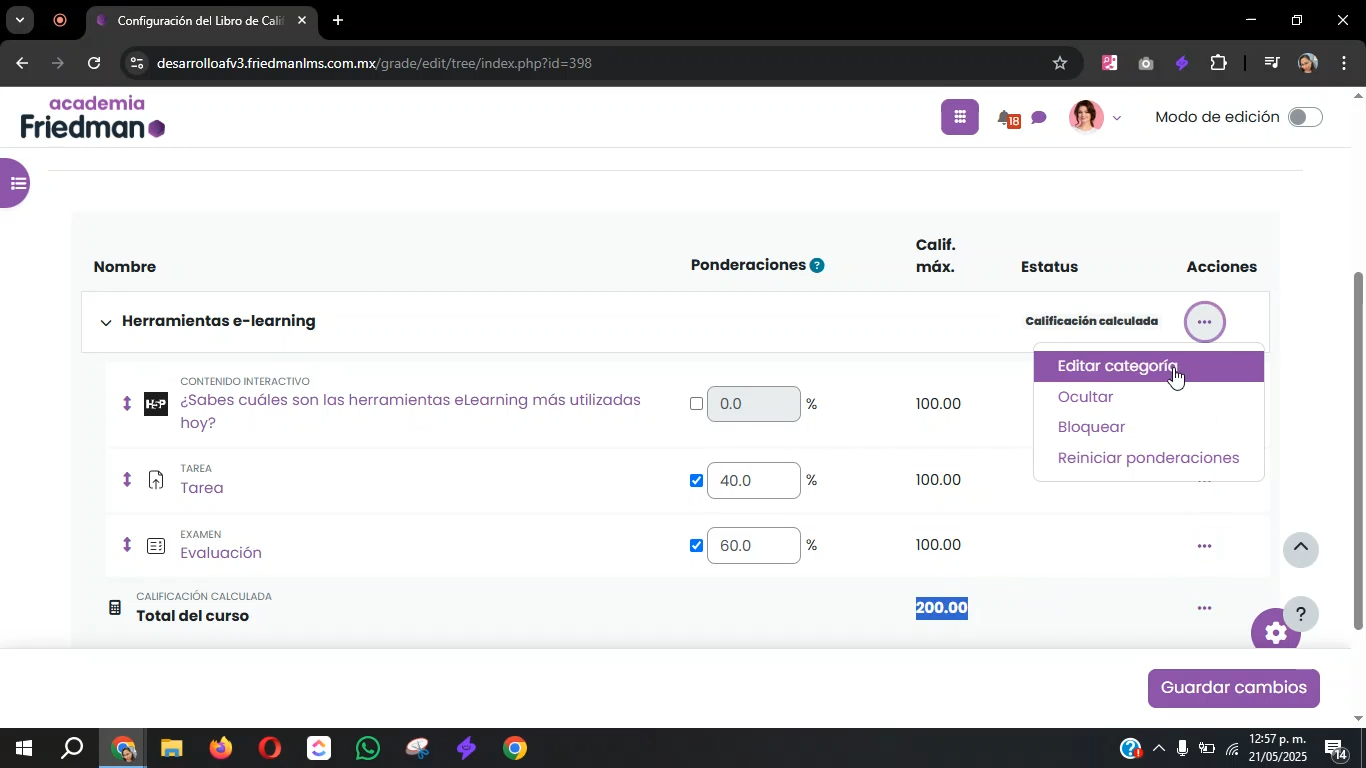Open Windows search from the taskbar
The width and height of the screenshot is (1366, 768).
click(x=72, y=748)
